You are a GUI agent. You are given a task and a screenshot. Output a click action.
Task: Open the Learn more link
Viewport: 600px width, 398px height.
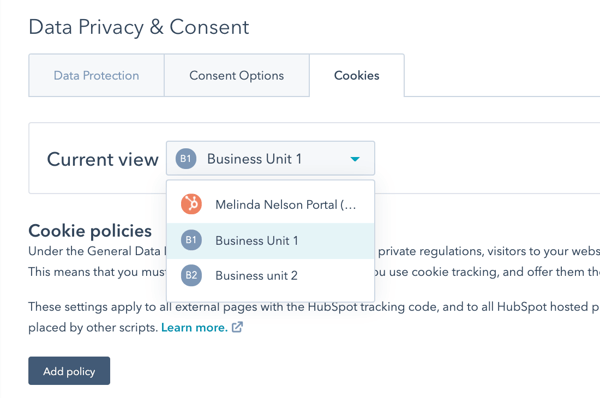194,328
